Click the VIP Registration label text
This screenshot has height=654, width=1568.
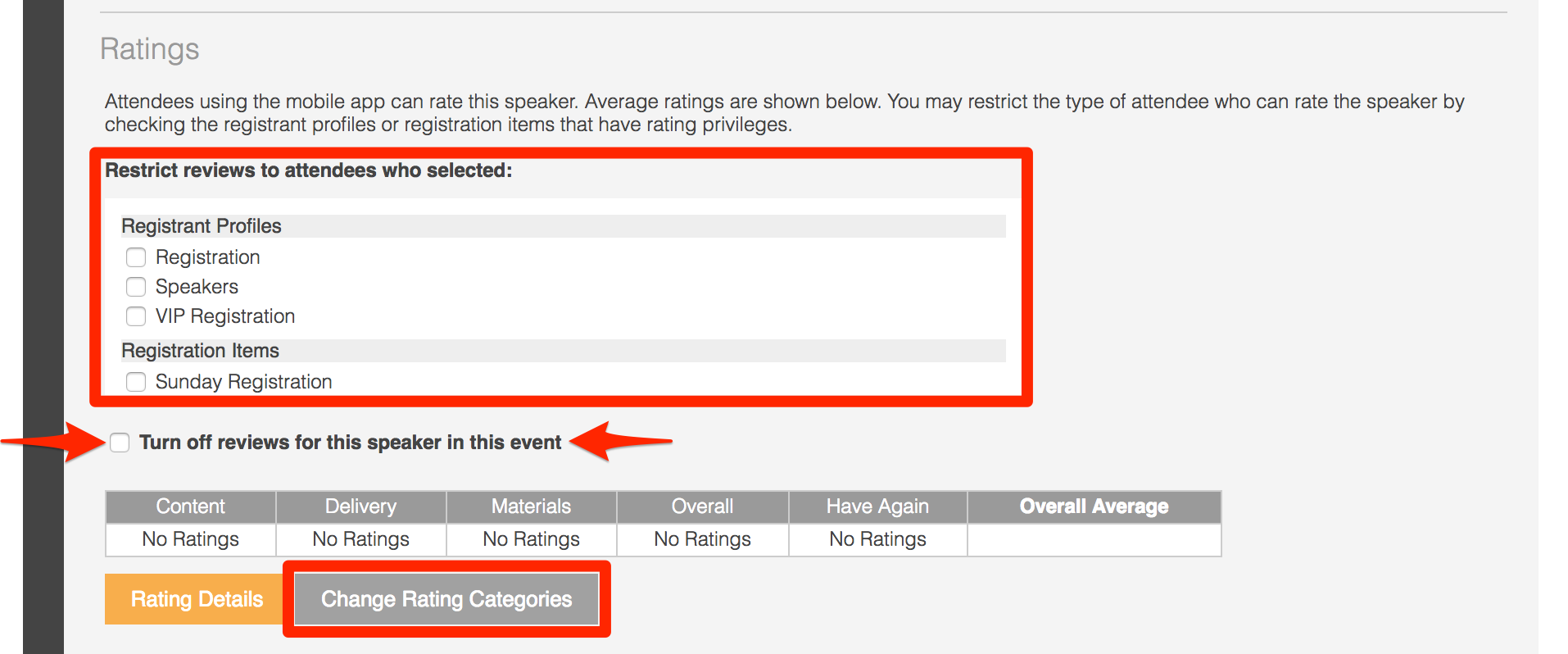(225, 316)
